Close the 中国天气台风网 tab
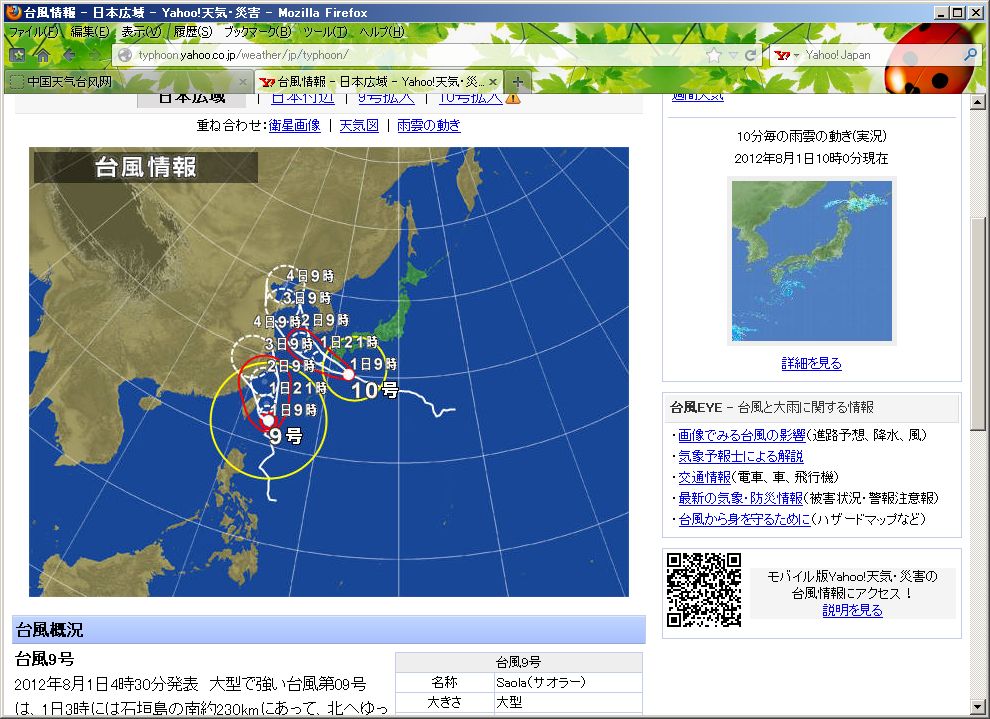 (242, 82)
